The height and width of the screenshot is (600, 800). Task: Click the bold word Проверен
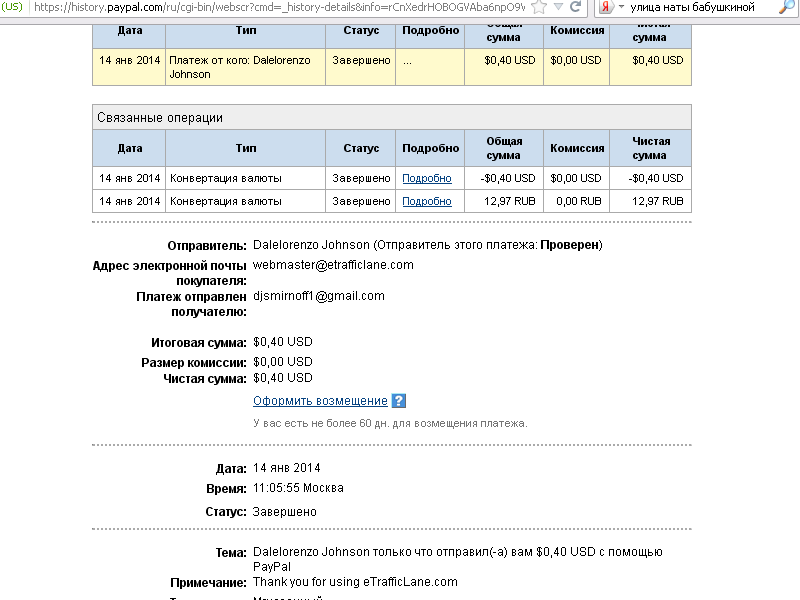coord(569,245)
